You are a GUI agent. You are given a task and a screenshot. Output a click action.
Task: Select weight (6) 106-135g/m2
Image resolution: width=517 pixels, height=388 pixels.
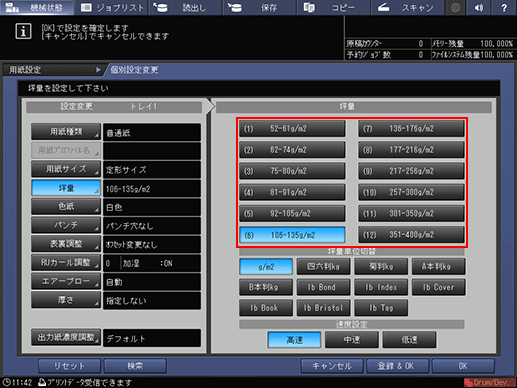[x=292, y=235]
